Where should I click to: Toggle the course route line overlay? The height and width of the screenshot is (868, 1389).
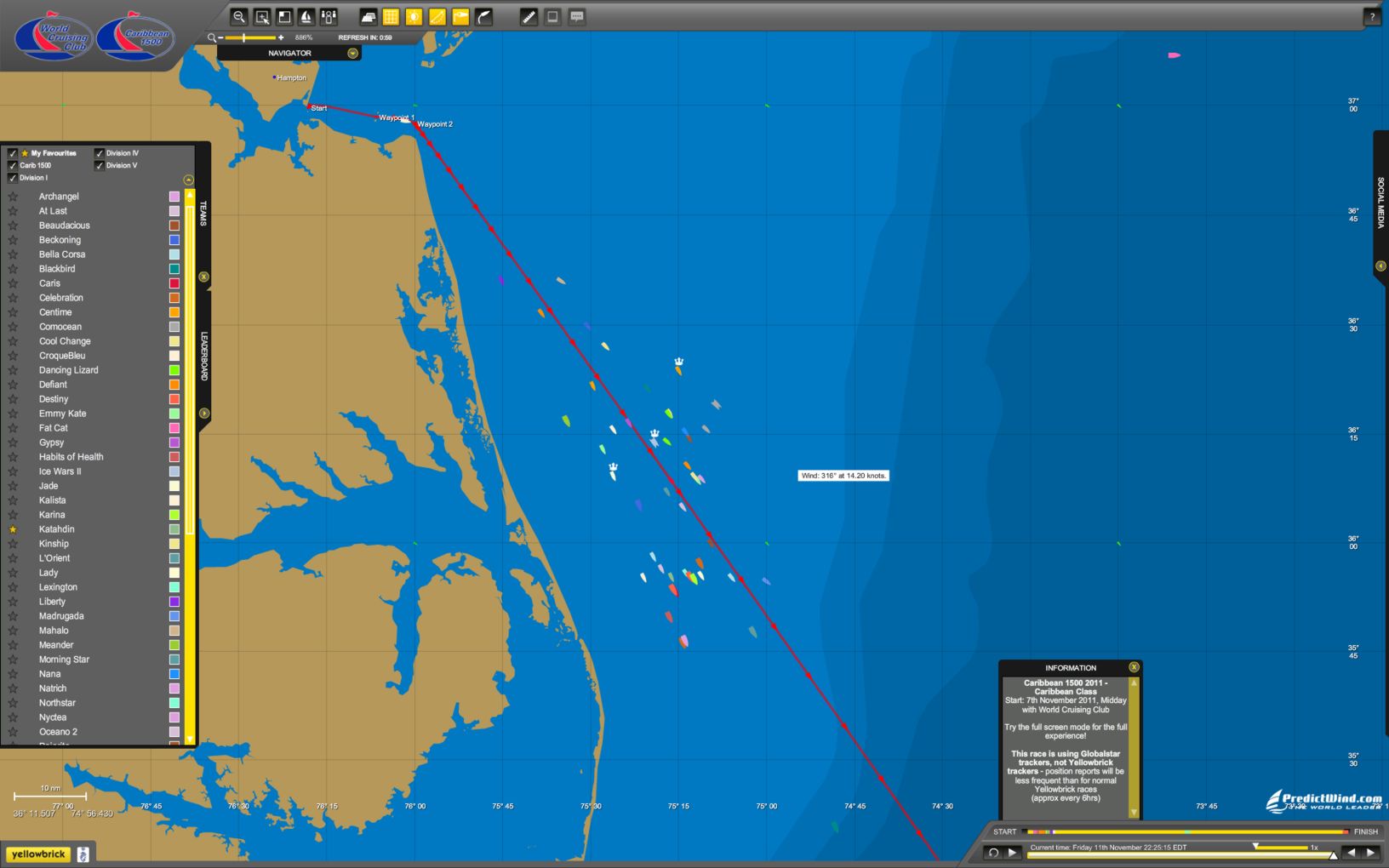[437, 16]
